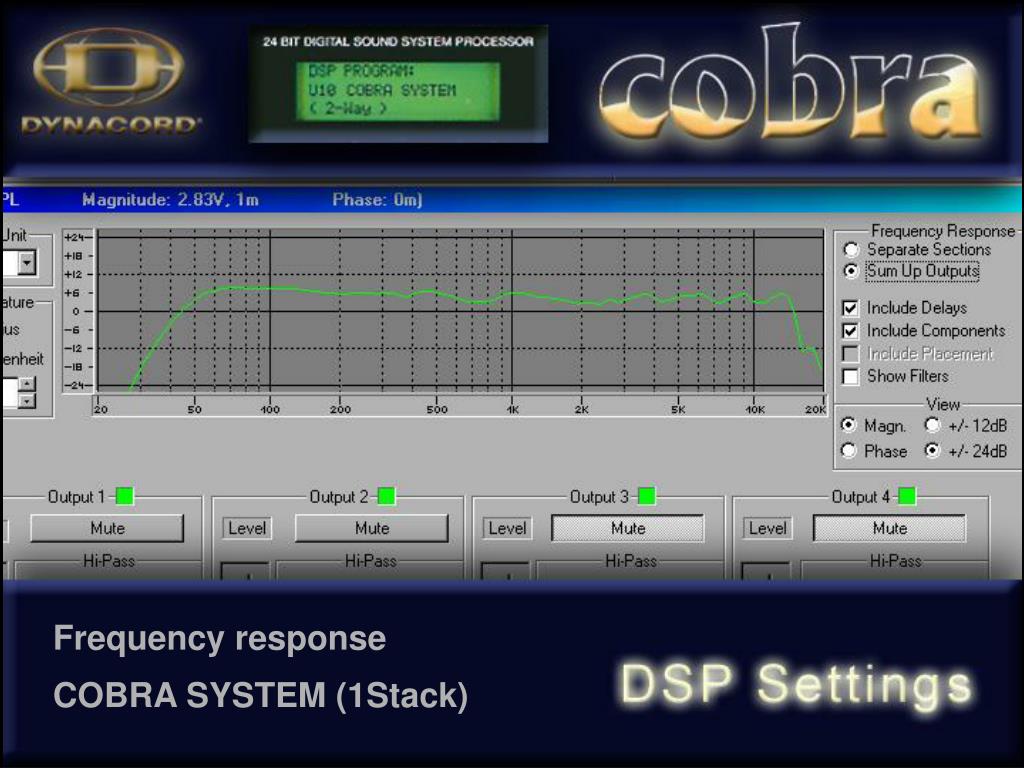Click the Hi-Pass label under Output 4

(x=895, y=560)
